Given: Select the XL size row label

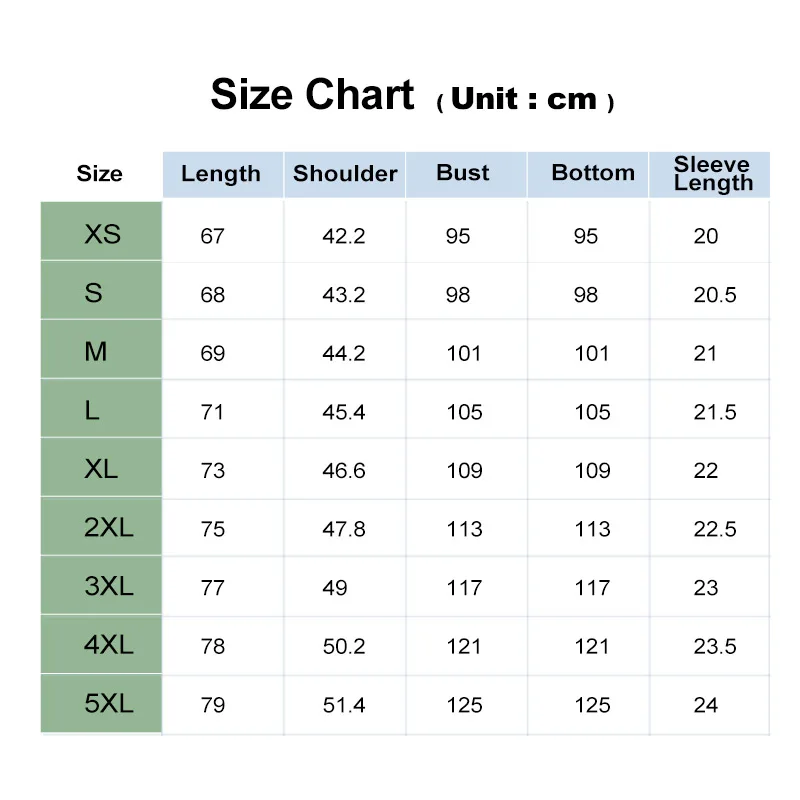Looking at the screenshot, I should pyautogui.click(x=101, y=469).
